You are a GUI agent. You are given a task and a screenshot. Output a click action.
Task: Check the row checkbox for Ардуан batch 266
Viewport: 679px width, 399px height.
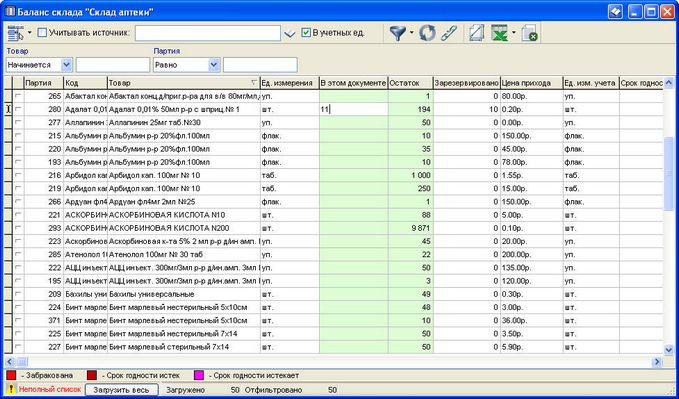tap(18, 201)
